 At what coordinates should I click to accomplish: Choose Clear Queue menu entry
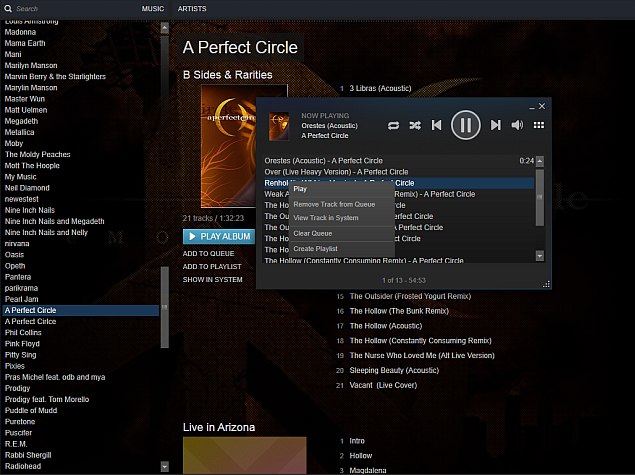[x=342, y=234]
